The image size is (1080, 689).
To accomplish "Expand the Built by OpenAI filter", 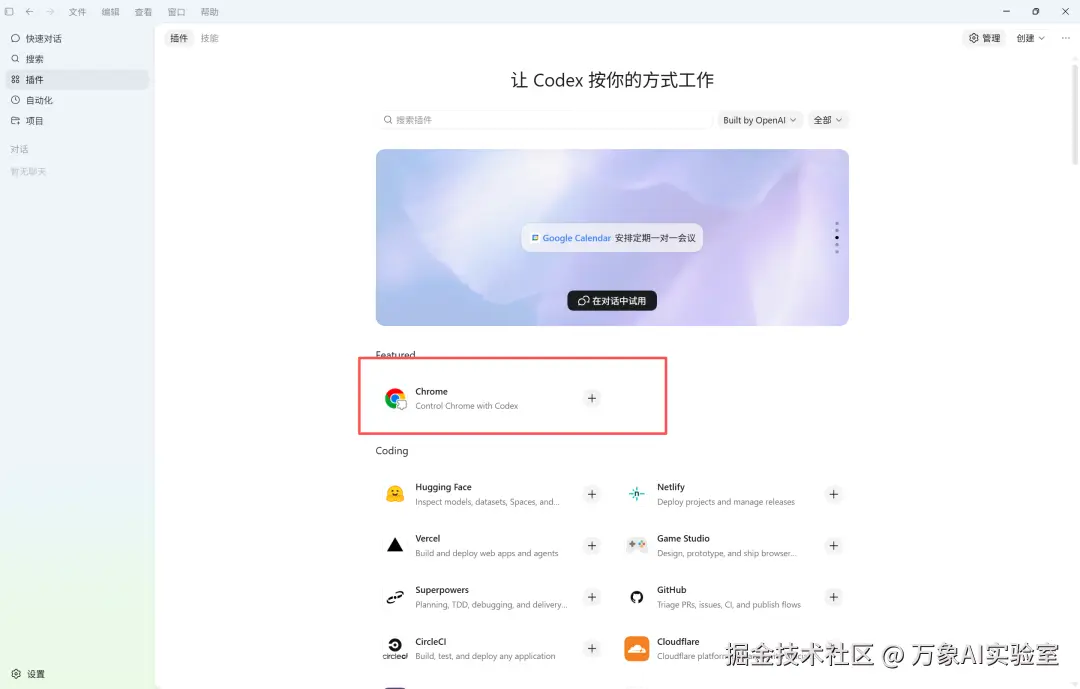I will (x=760, y=120).
